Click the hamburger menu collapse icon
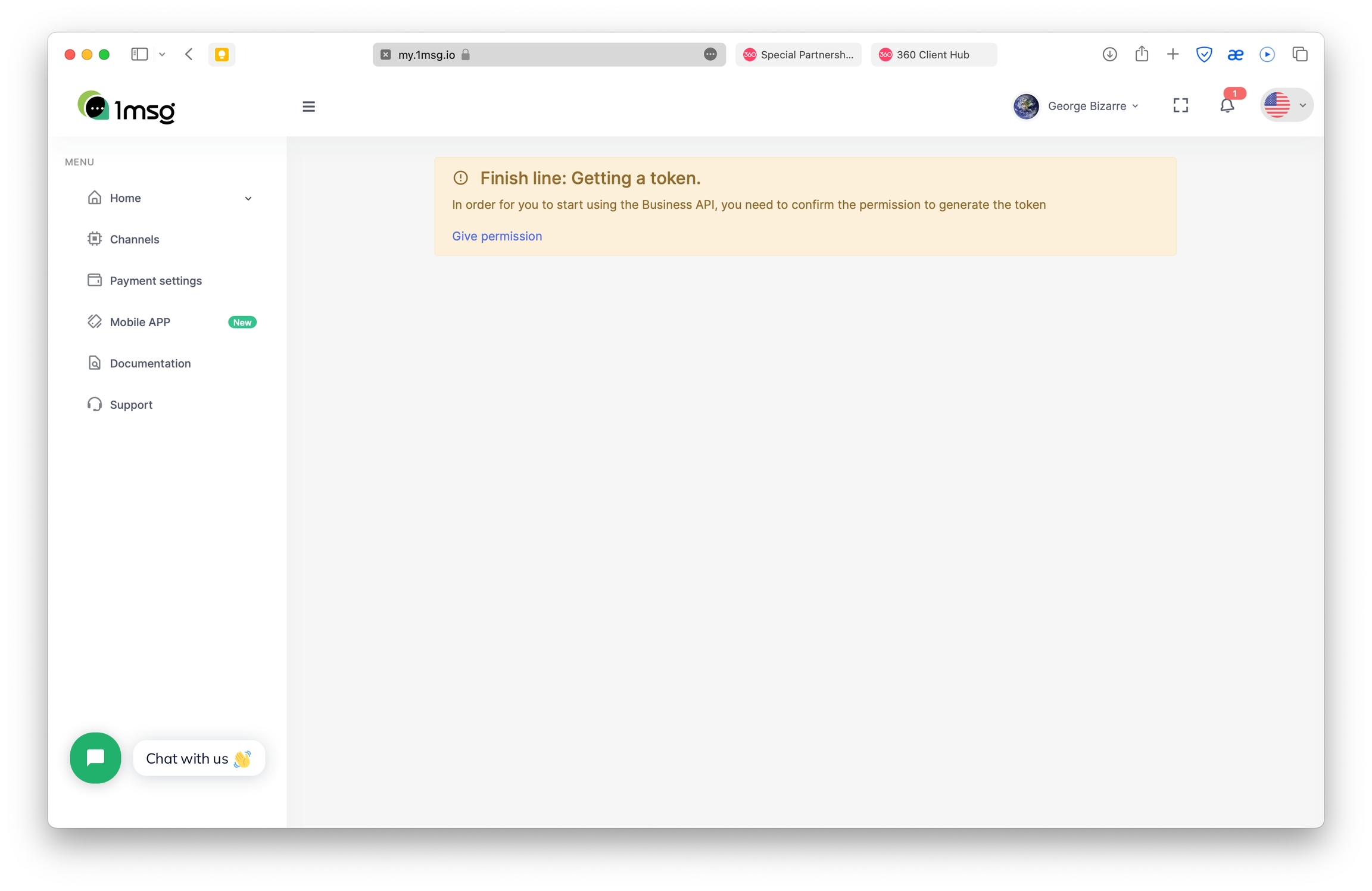This screenshot has height=891, width=1372. tap(308, 107)
